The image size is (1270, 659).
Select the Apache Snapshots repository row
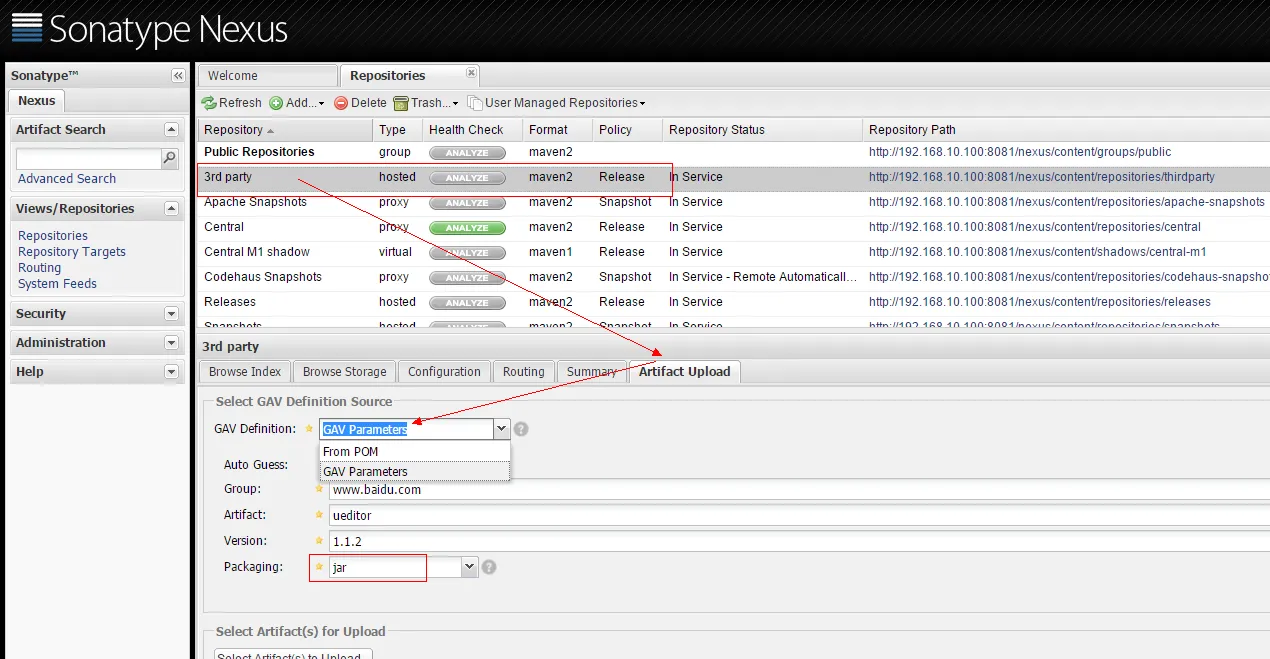point(734,202)
